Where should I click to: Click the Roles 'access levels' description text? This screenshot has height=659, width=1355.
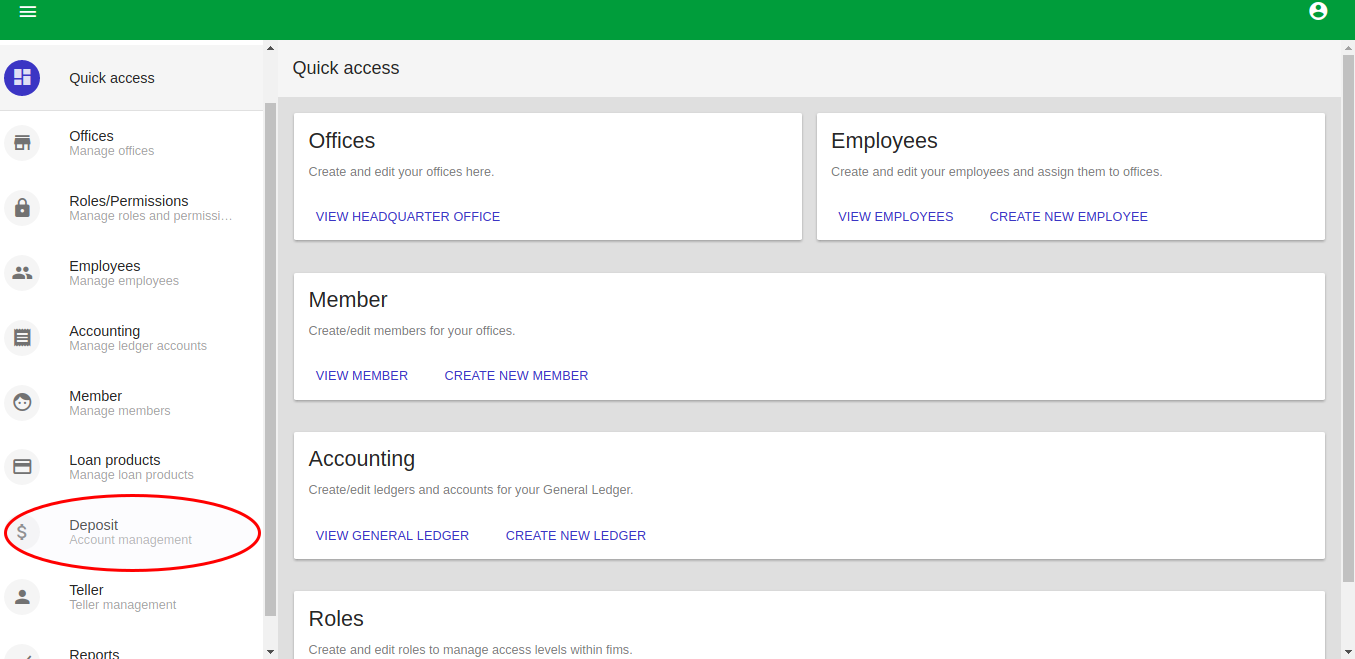(x=470, y=650)
